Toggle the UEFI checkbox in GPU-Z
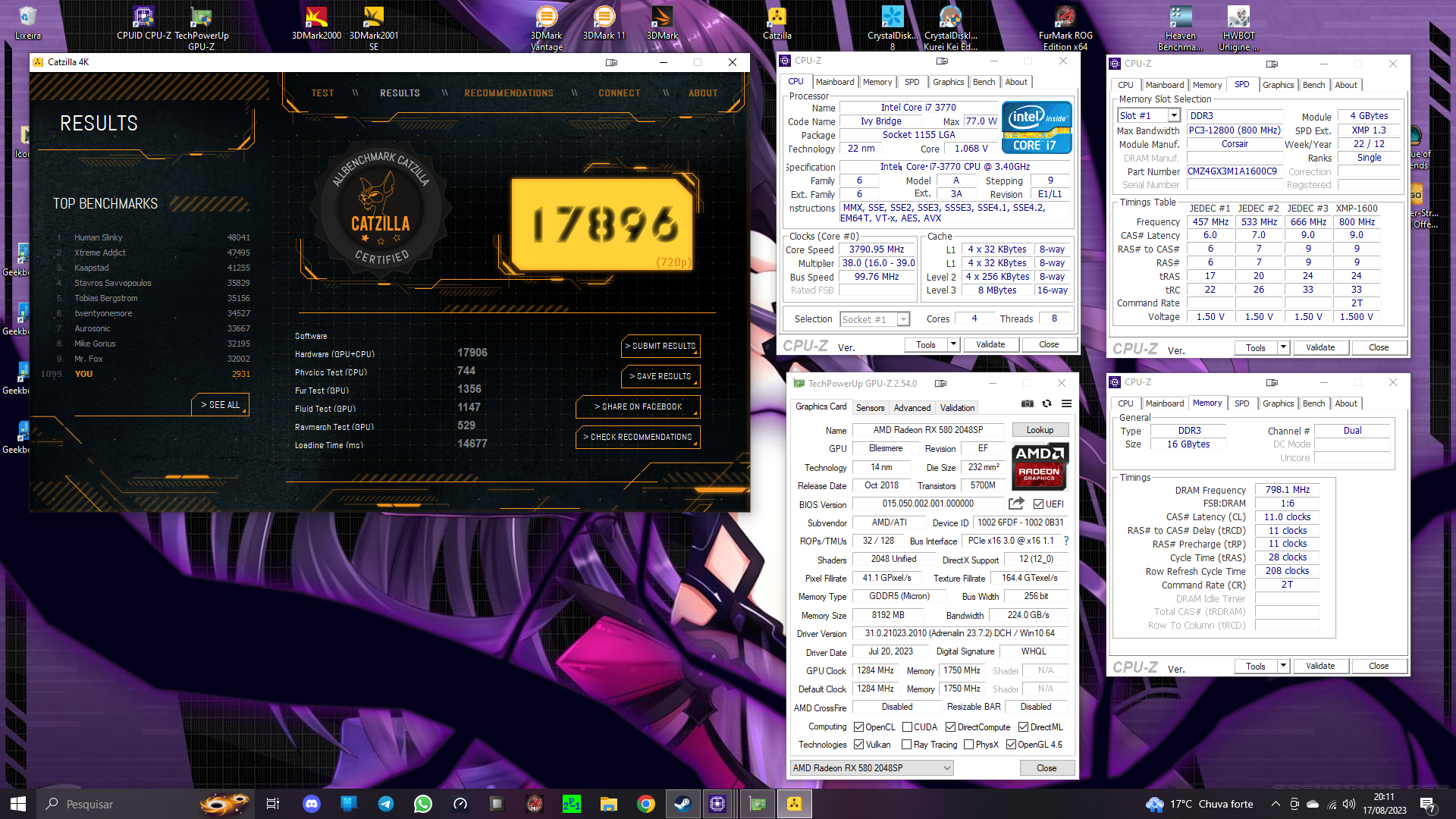1456x819 pixels. [x=1038, y=504]
